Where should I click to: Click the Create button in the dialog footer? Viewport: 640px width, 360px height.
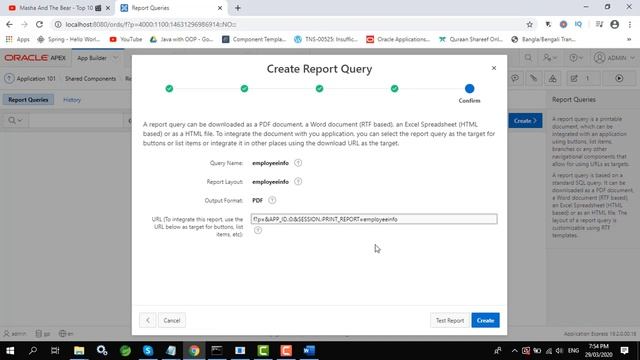click(485, 320)
